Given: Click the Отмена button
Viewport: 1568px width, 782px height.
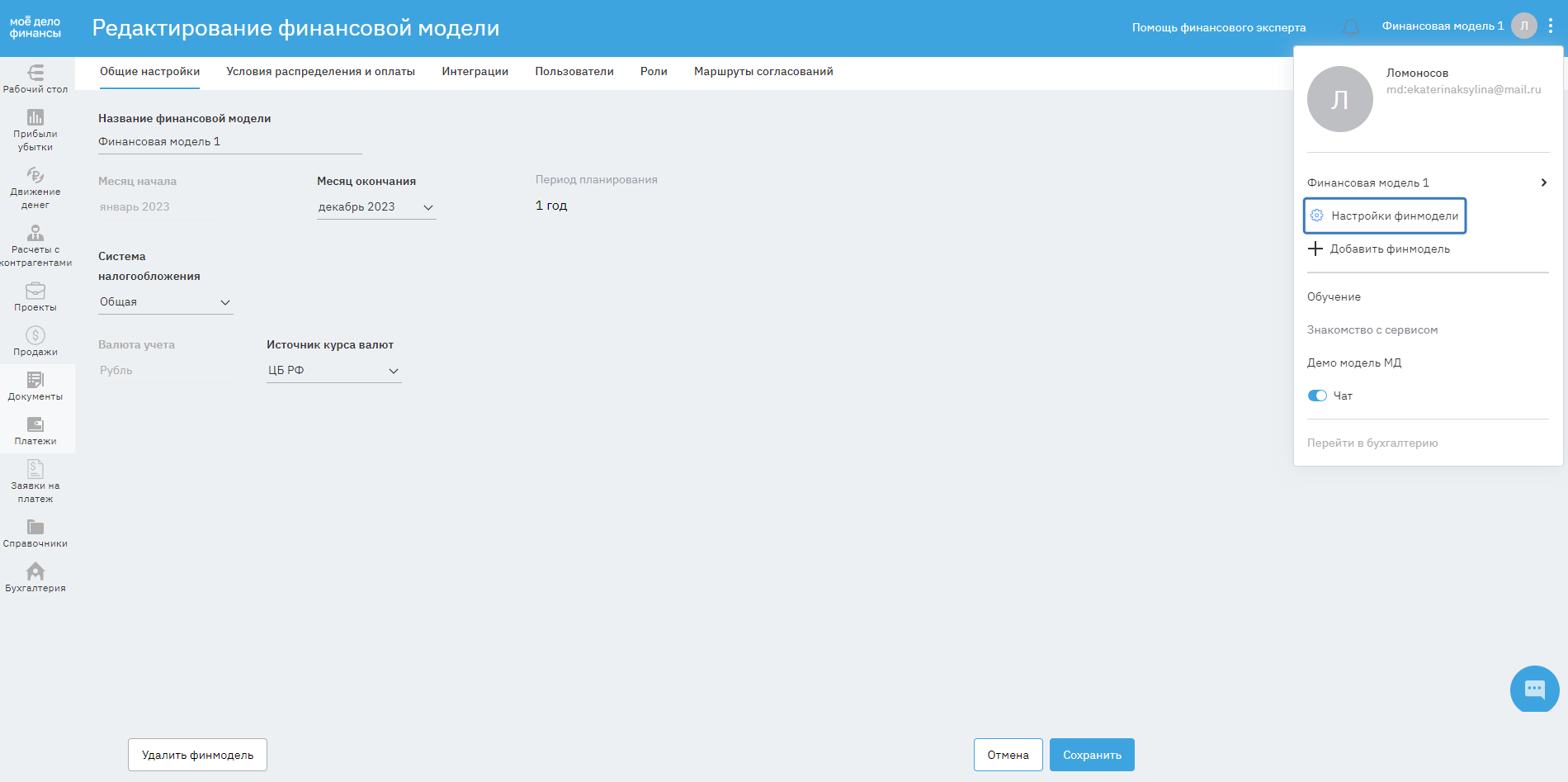Looking at the screenshot, I should coord(1008,755).
